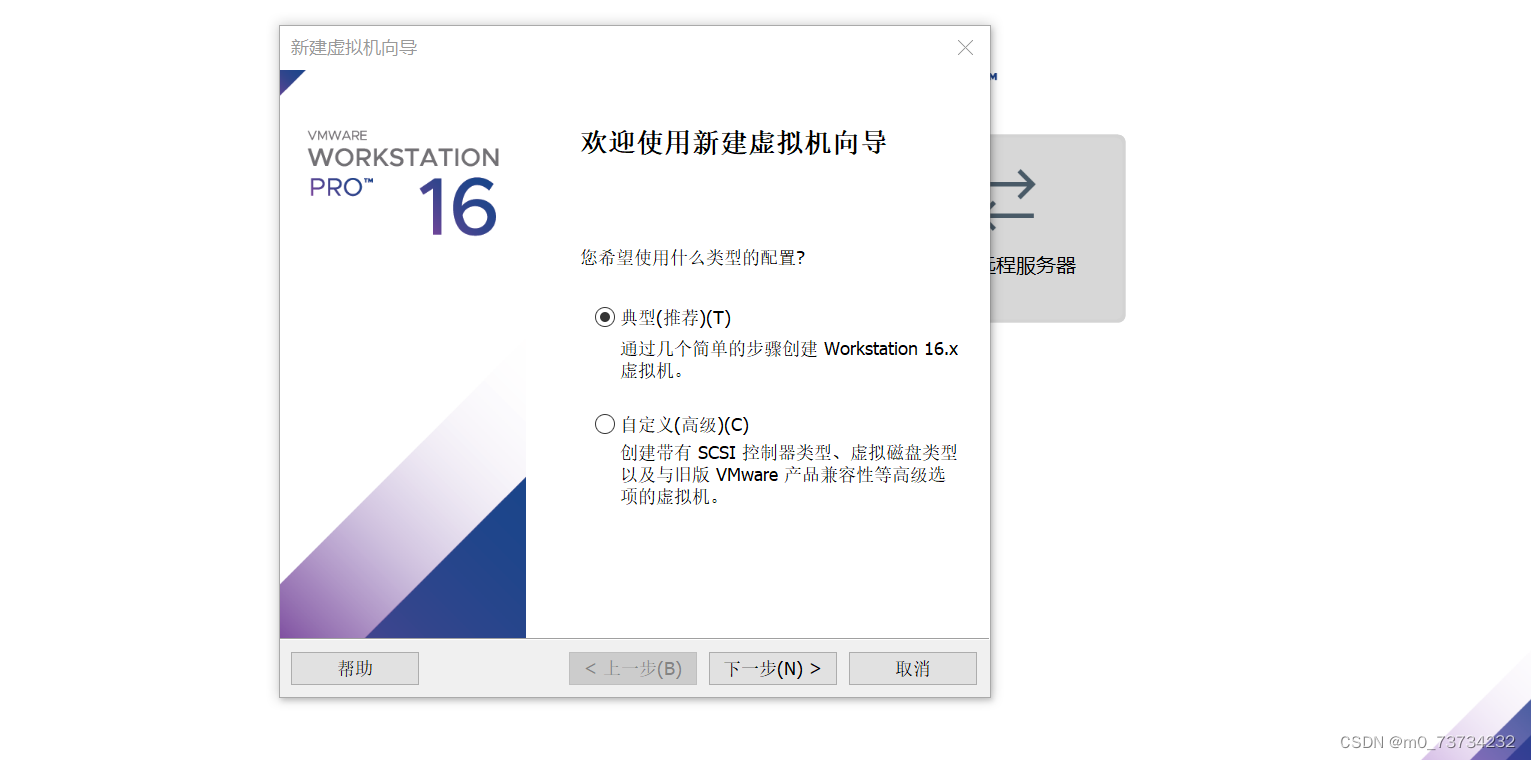1531x760 pixels.
Task: Click the purple-blue diagonal banner artwork
Action: pyautogui.click(x=403, y=500)
